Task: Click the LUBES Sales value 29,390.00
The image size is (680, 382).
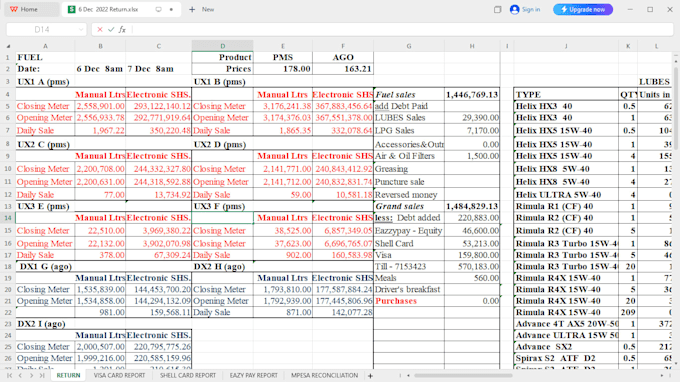Action: [472, 118]
